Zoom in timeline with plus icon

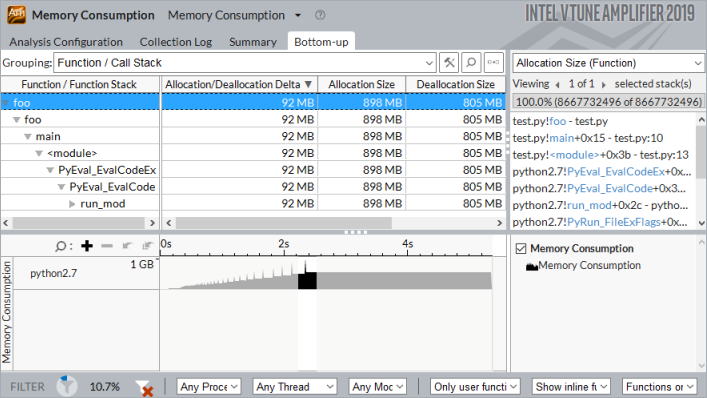coord(87,246)
